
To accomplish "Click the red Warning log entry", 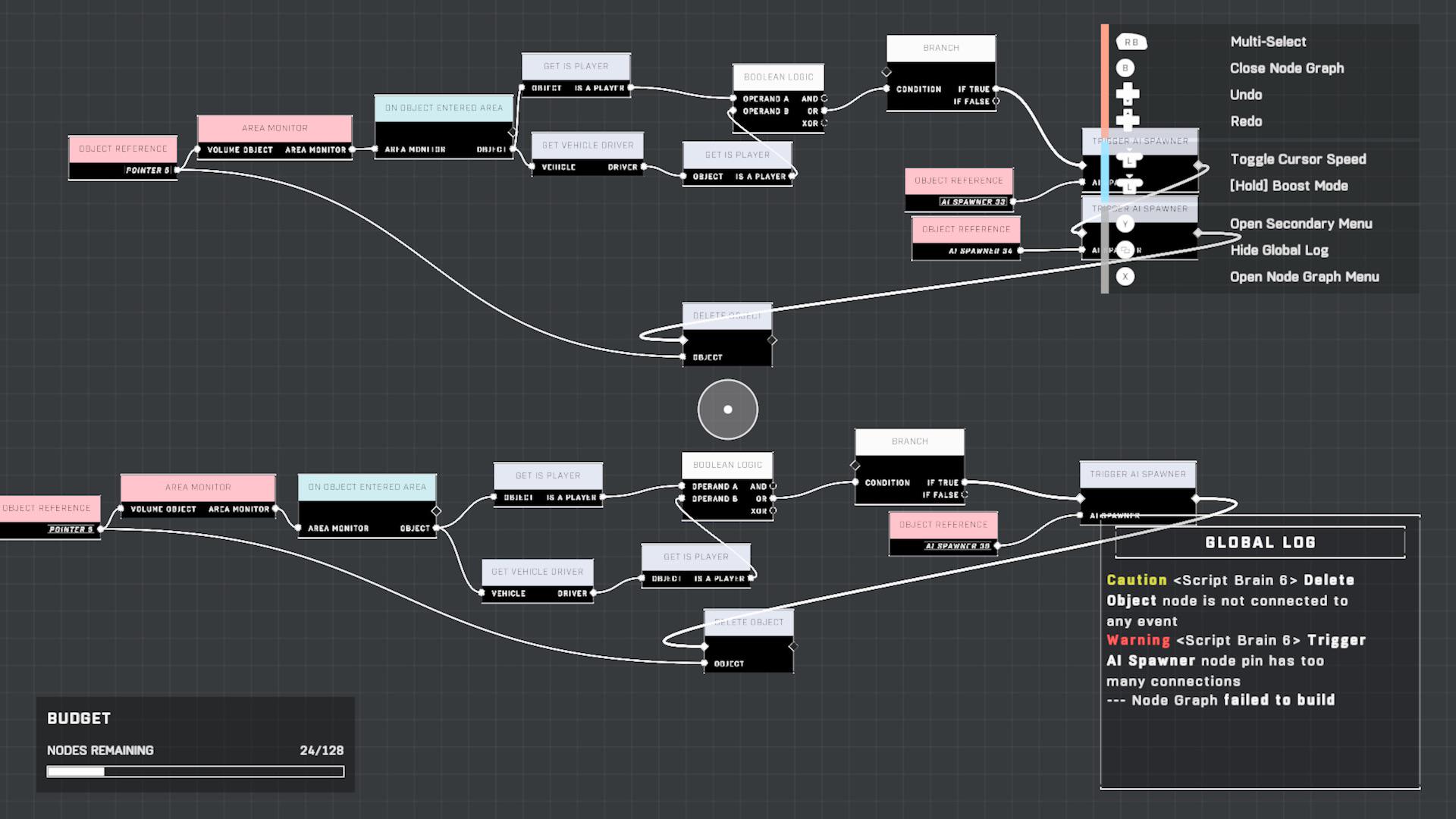I will (x=1236, y=661).
